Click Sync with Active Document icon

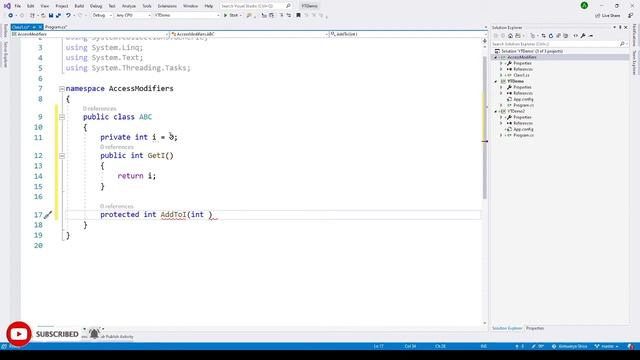(x=543, y=36)
